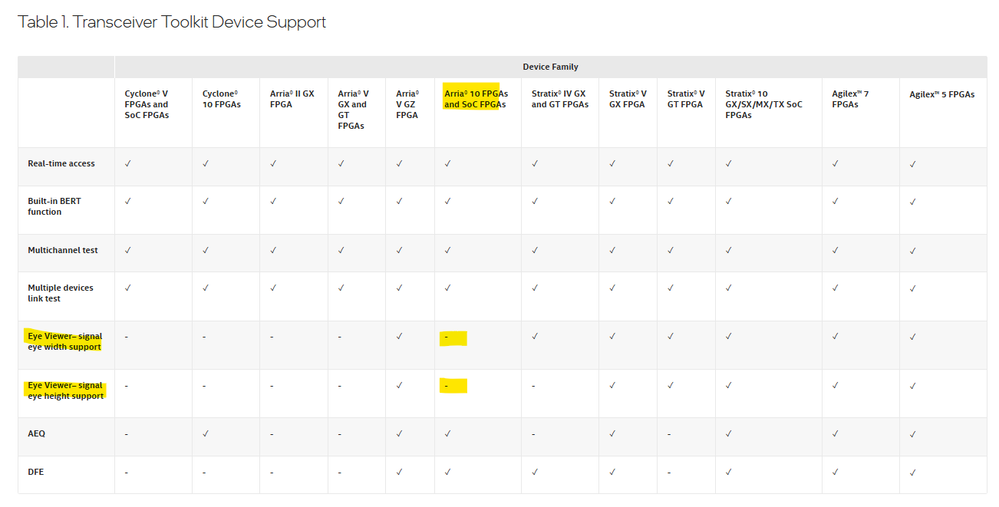Image resolution: width=999 pixels, height=507 pixels.
Task: Select the highlighted dash in eye height row
Action: [x=453, y=386]
